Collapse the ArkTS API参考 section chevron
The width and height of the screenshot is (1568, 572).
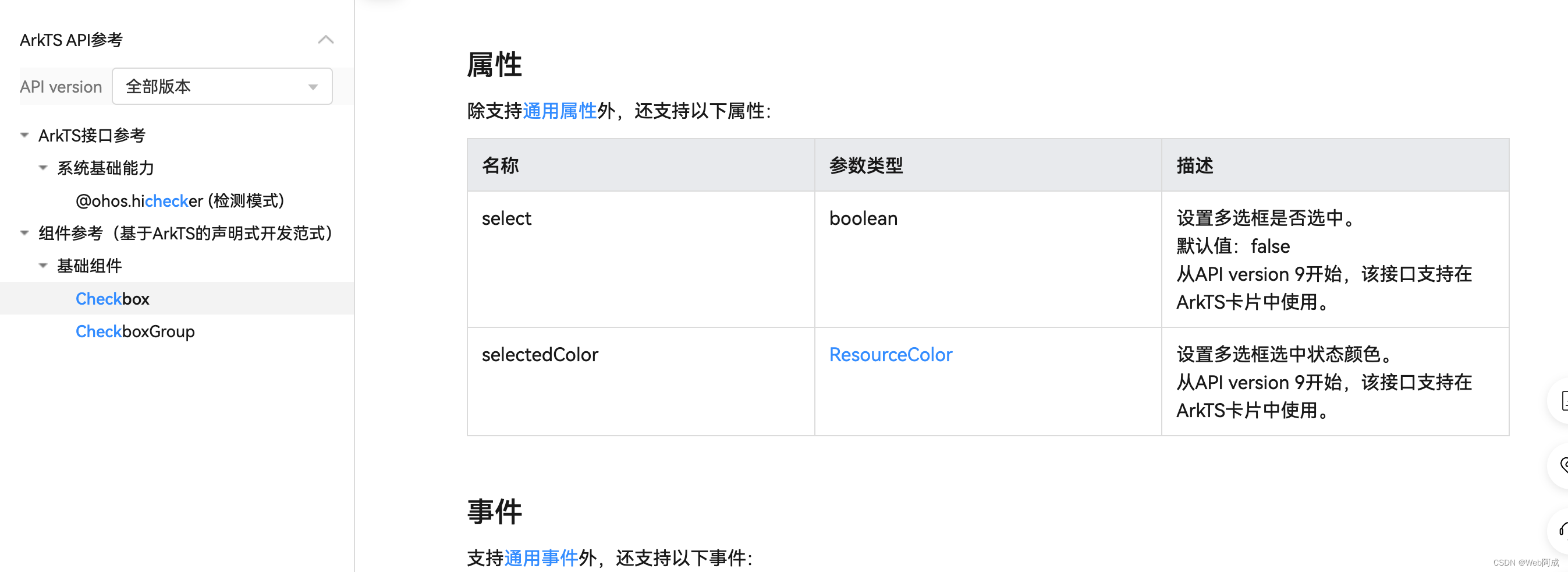click(326, 40)
